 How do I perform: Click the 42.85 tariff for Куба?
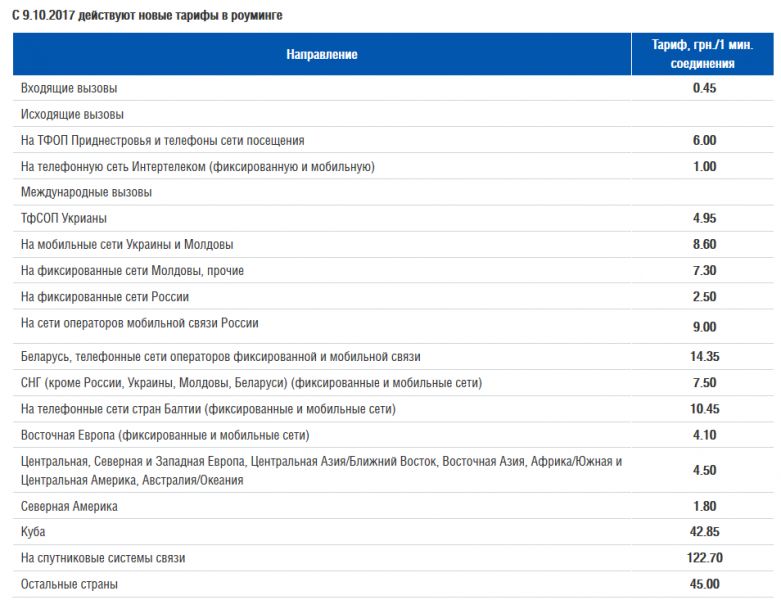click(704, 532)
